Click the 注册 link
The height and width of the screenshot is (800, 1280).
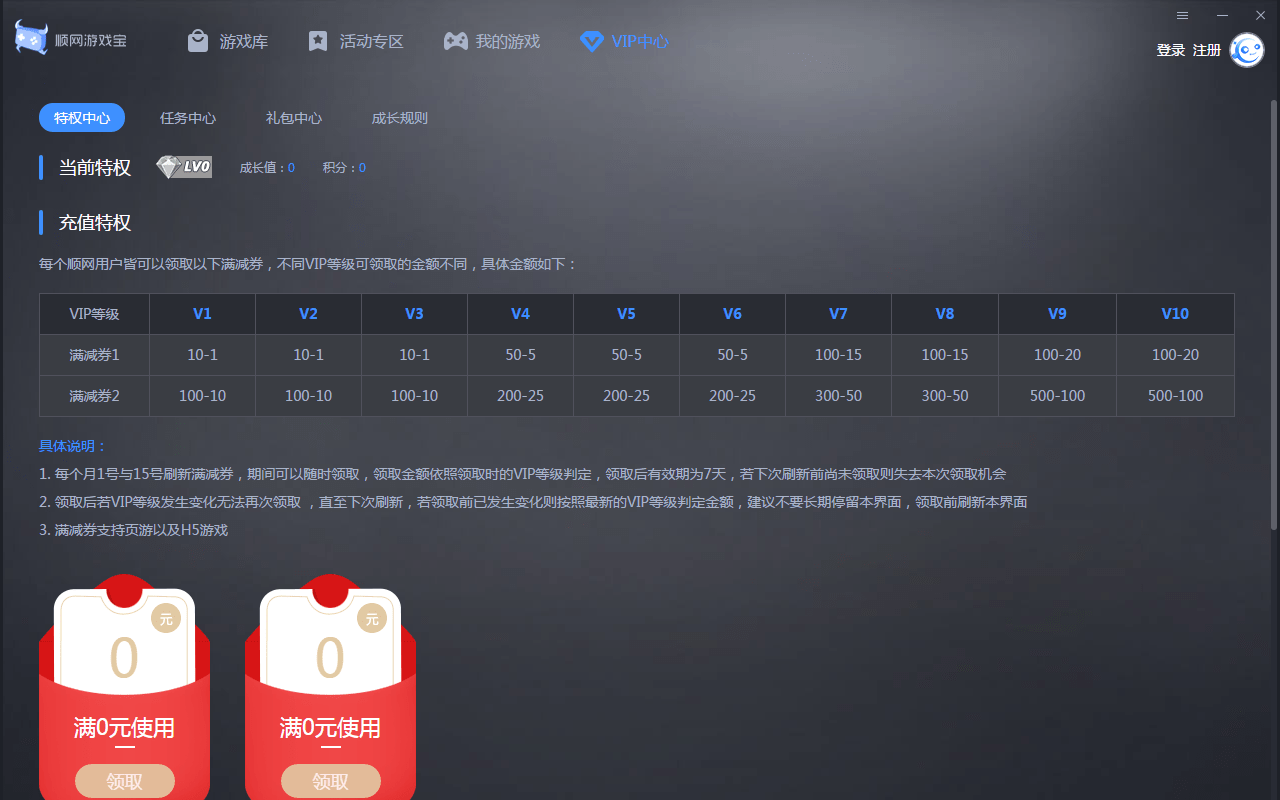click(1207, 49)
